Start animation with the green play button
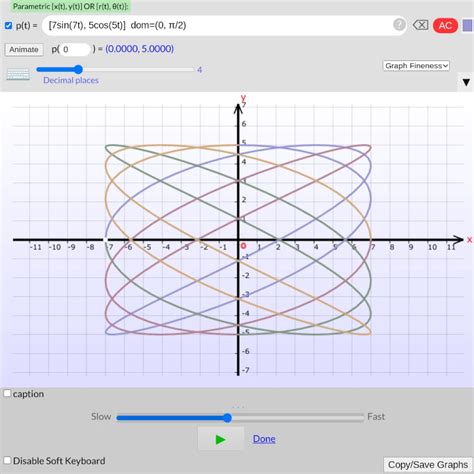 221,439
